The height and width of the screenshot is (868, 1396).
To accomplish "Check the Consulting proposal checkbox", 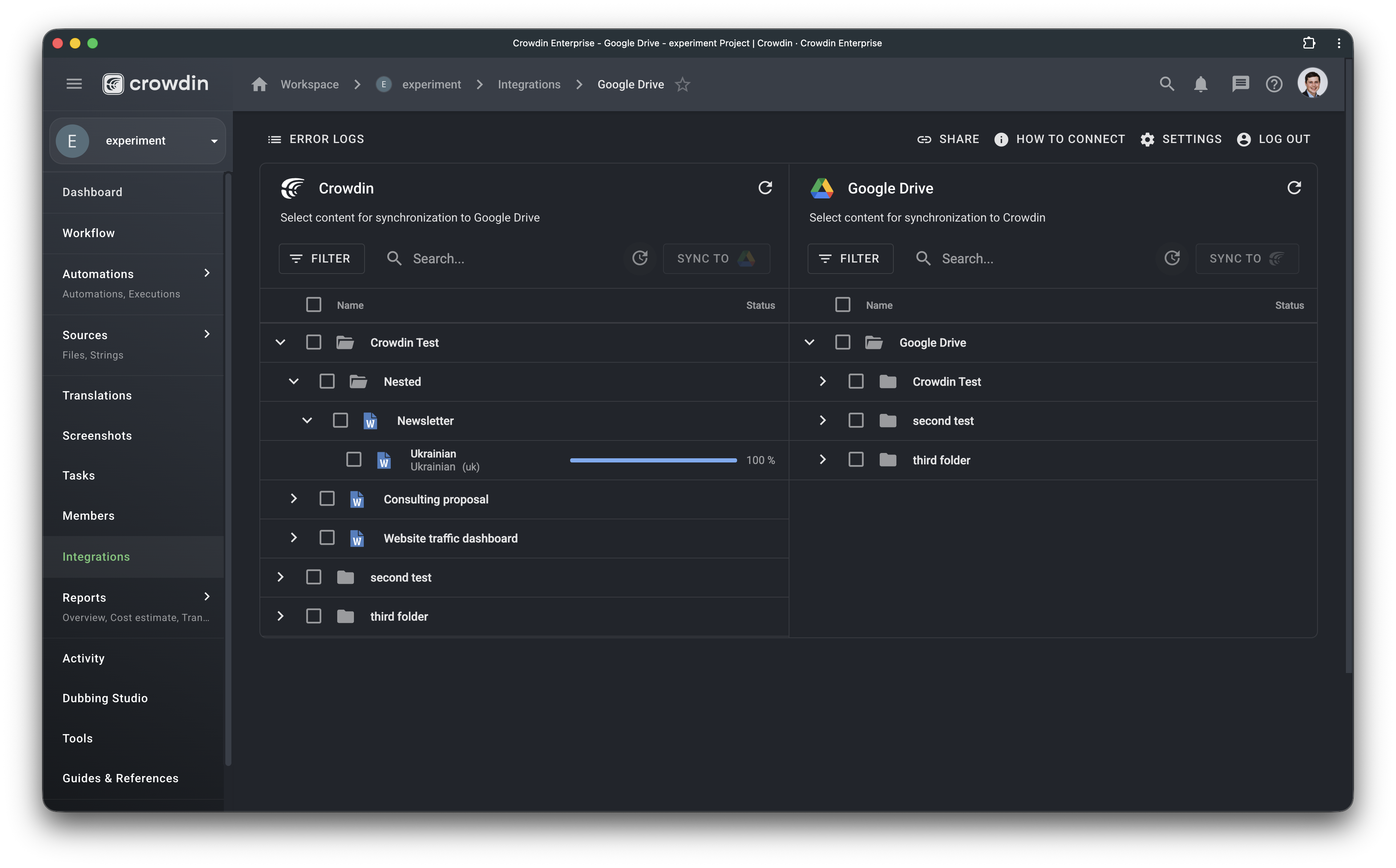I will click(327, 498).
